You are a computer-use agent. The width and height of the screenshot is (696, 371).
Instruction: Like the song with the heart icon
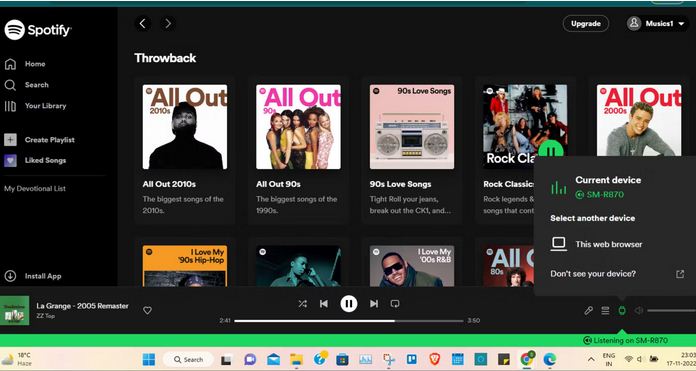click(147, 311)
